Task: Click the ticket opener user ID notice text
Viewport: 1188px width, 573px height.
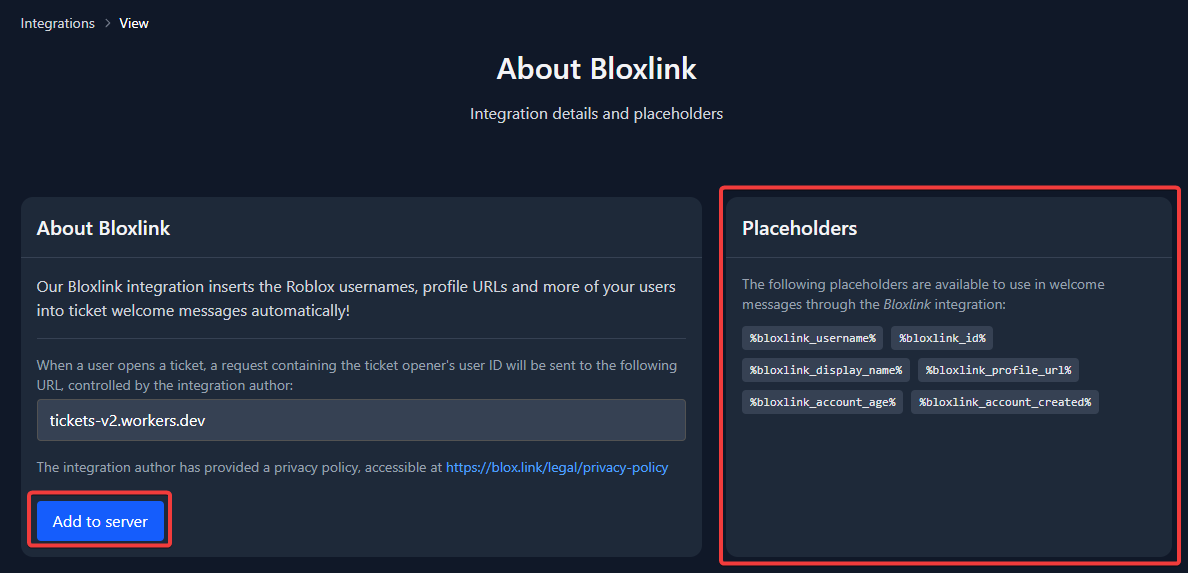Action: pyautogui.click(x=357, y=375)
